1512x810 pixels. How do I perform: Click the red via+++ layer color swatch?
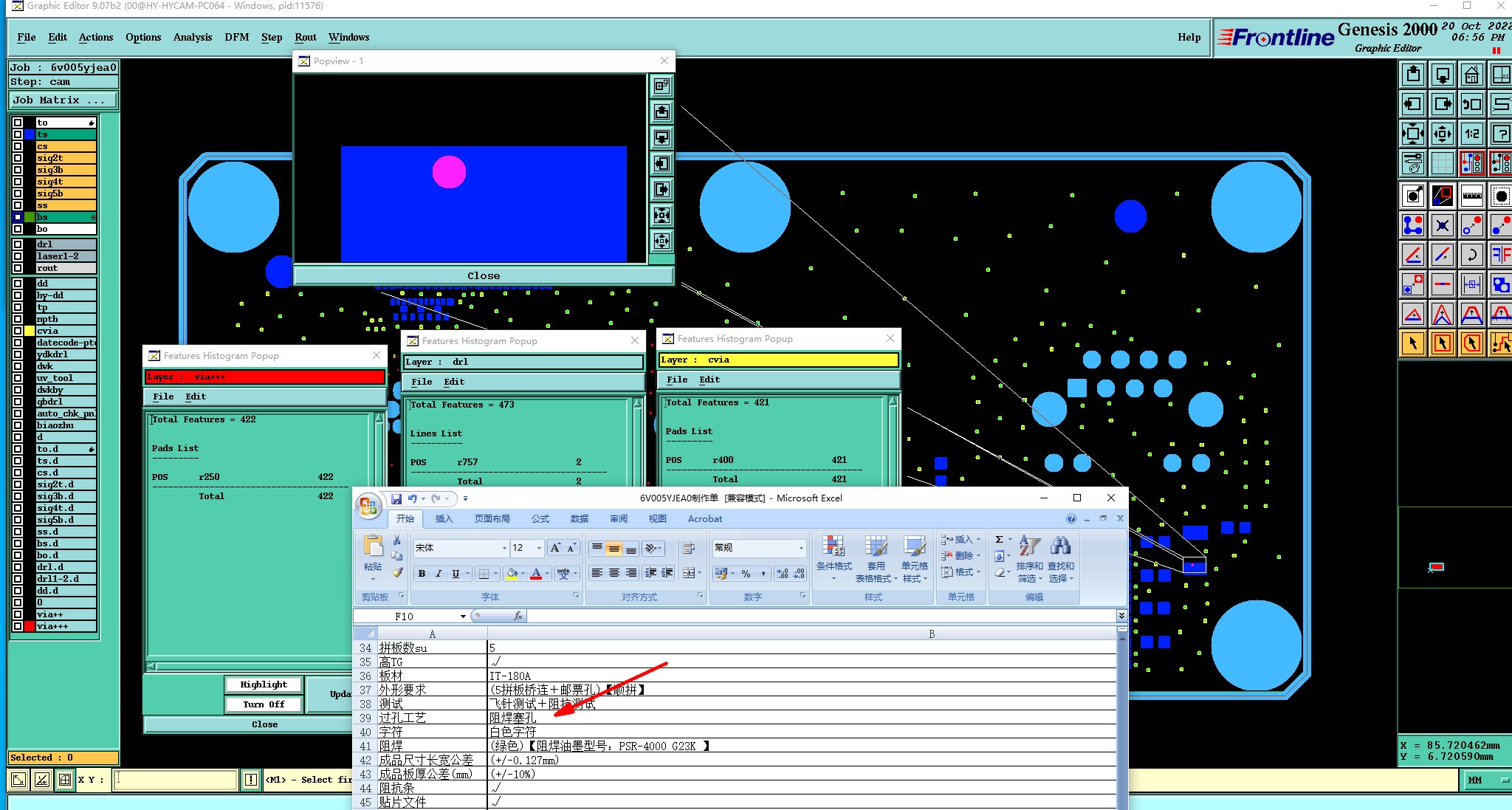coord(30,626)
